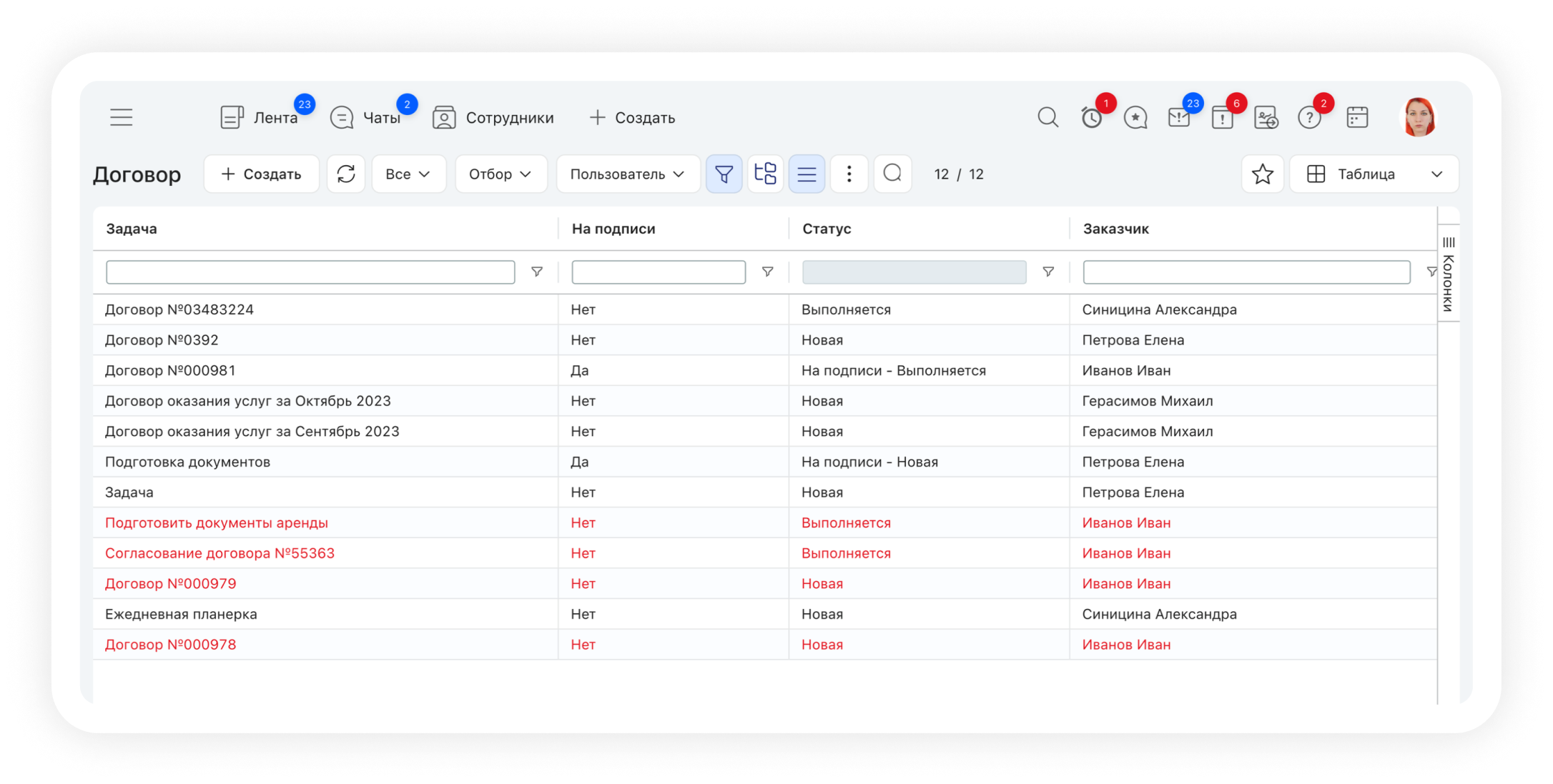Viewport: 1553px width, 784px height.
Task: Open the Отбор dropdown
Action: tap(501, 174)
